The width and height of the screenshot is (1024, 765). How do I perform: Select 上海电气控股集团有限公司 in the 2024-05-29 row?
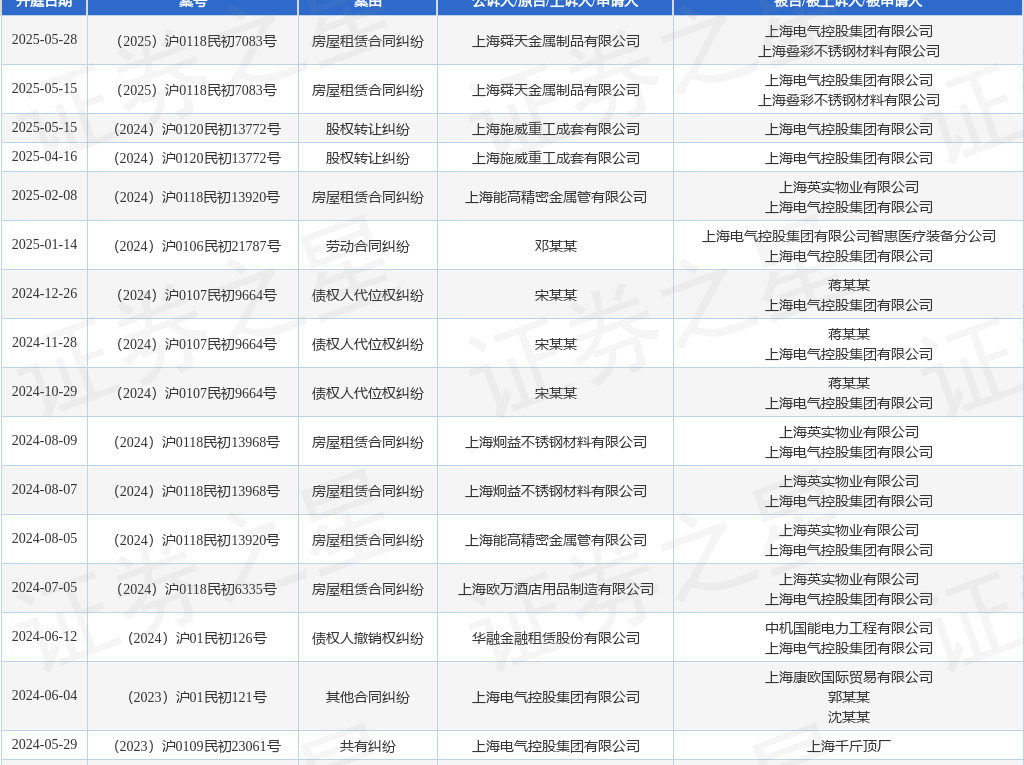[x=556, y=746]
